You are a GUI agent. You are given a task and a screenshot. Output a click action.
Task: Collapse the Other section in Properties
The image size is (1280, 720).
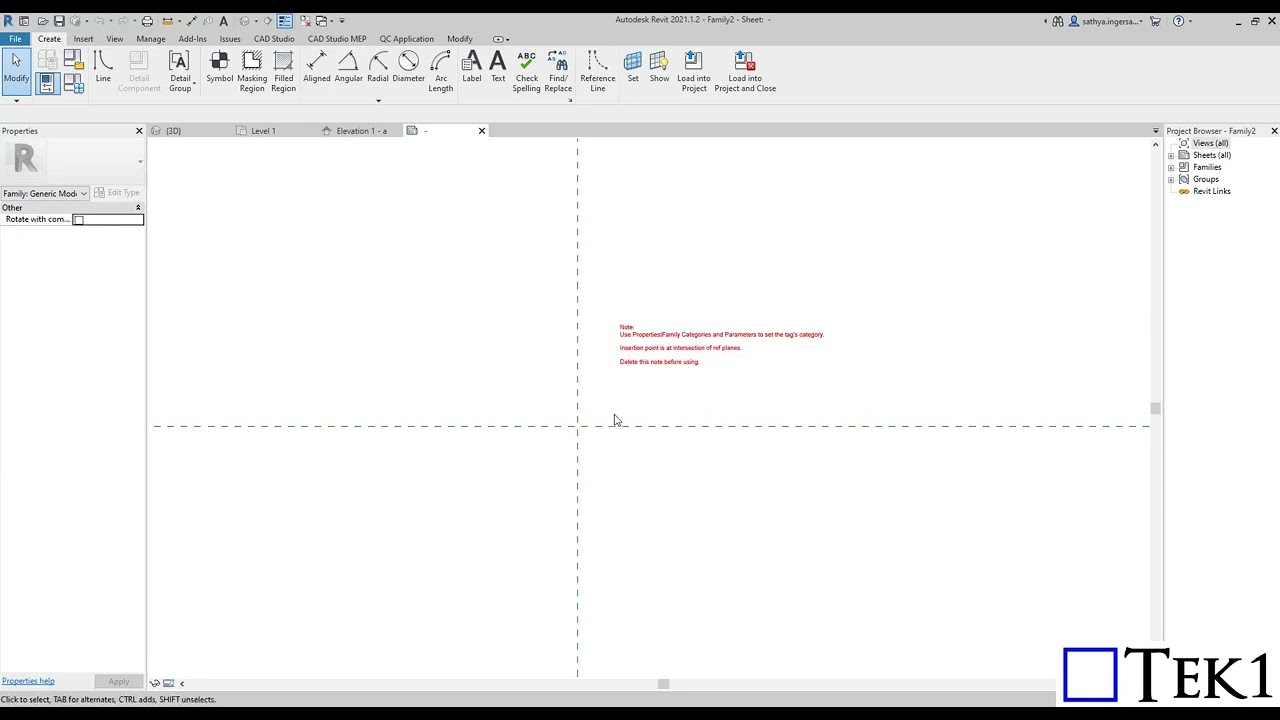pos(138,207)
